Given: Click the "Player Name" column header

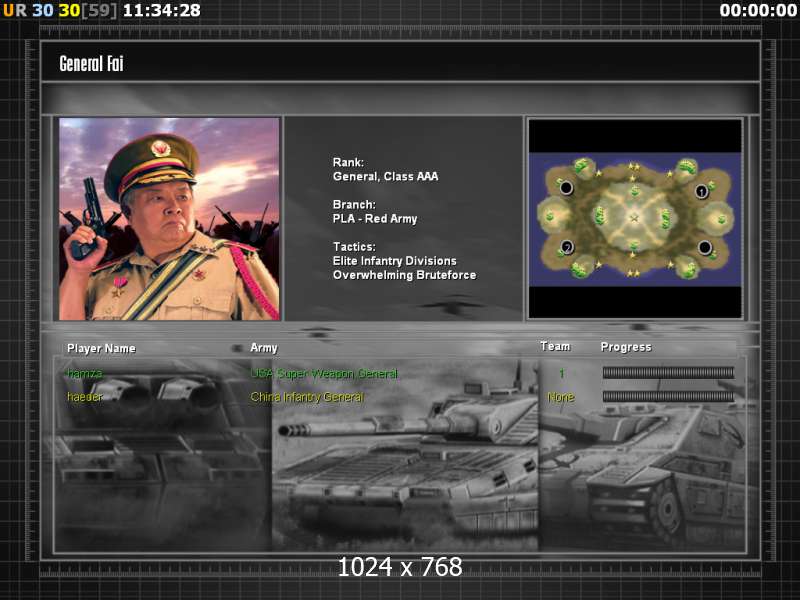Looking at the screenshot, I should click(x=102, y=348).
